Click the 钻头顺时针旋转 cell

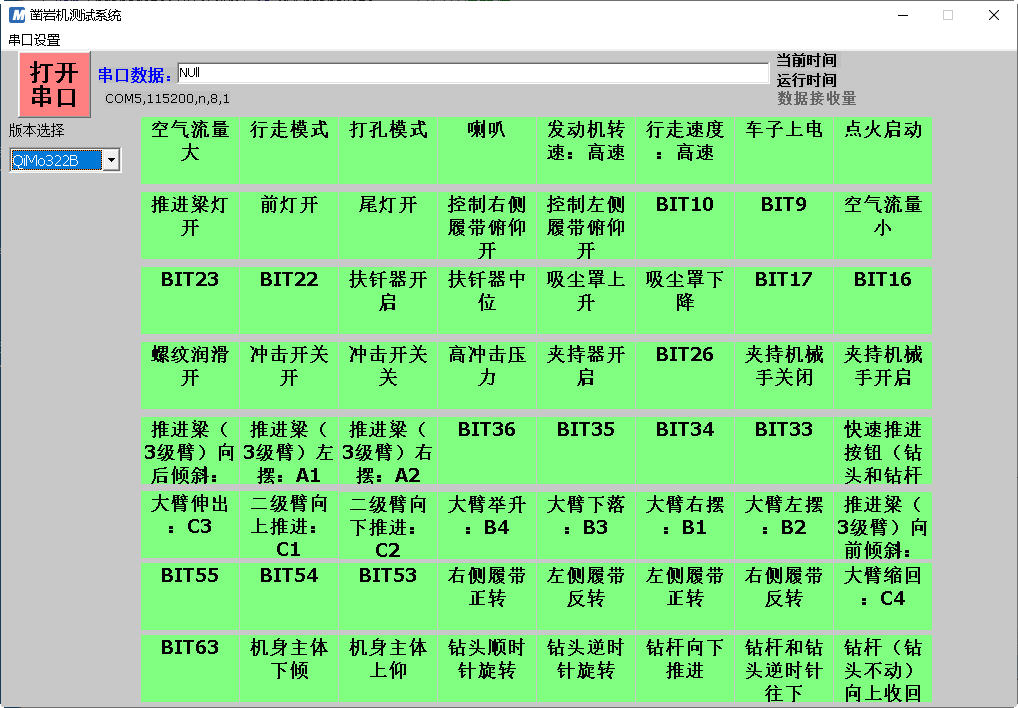[487, 666]
